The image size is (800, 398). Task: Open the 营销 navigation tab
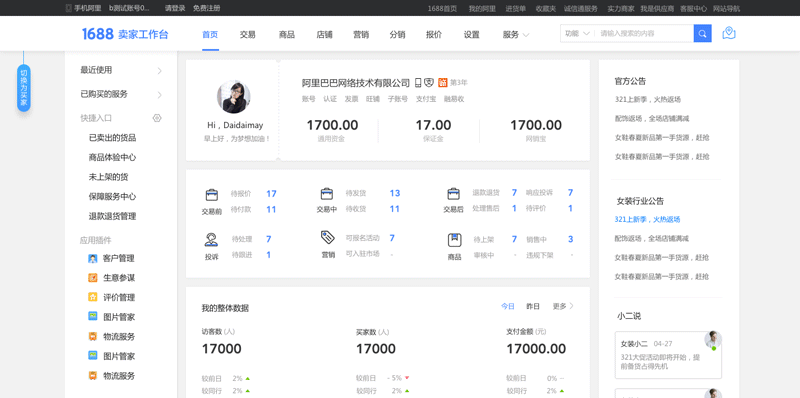(x=361, y=35)
